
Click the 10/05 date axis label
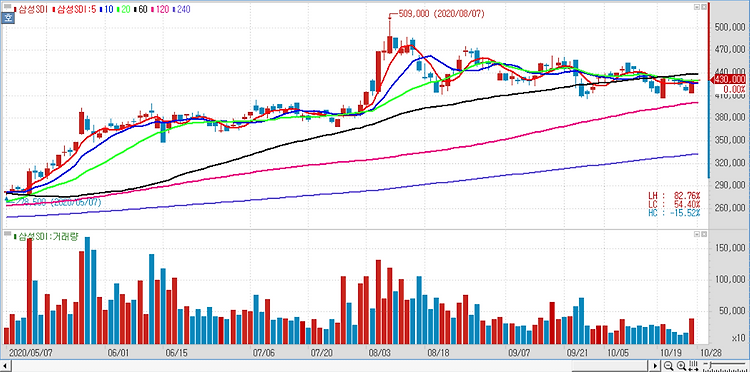[619, 352]
